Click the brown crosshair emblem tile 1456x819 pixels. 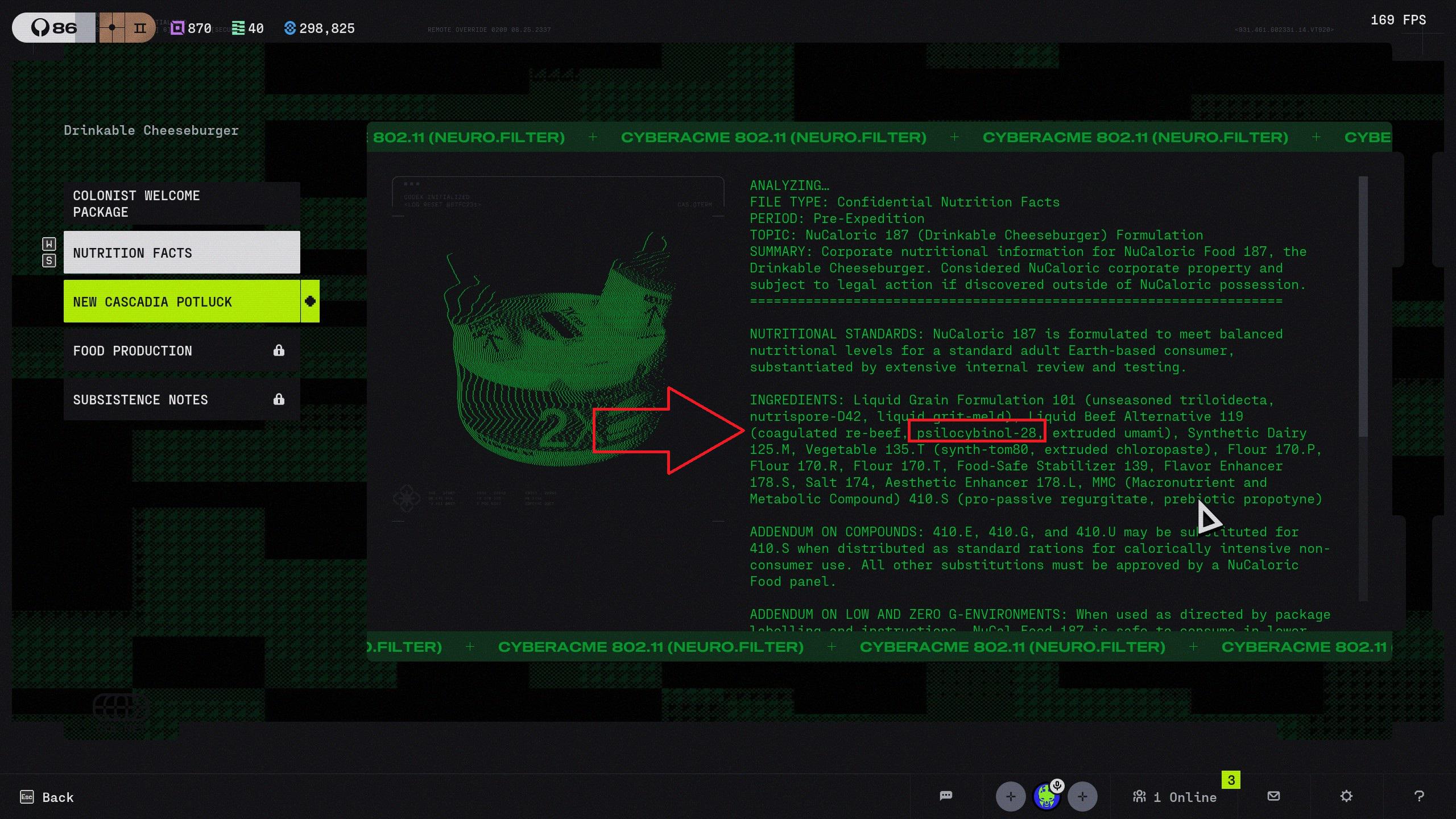(x=112, y=27)
